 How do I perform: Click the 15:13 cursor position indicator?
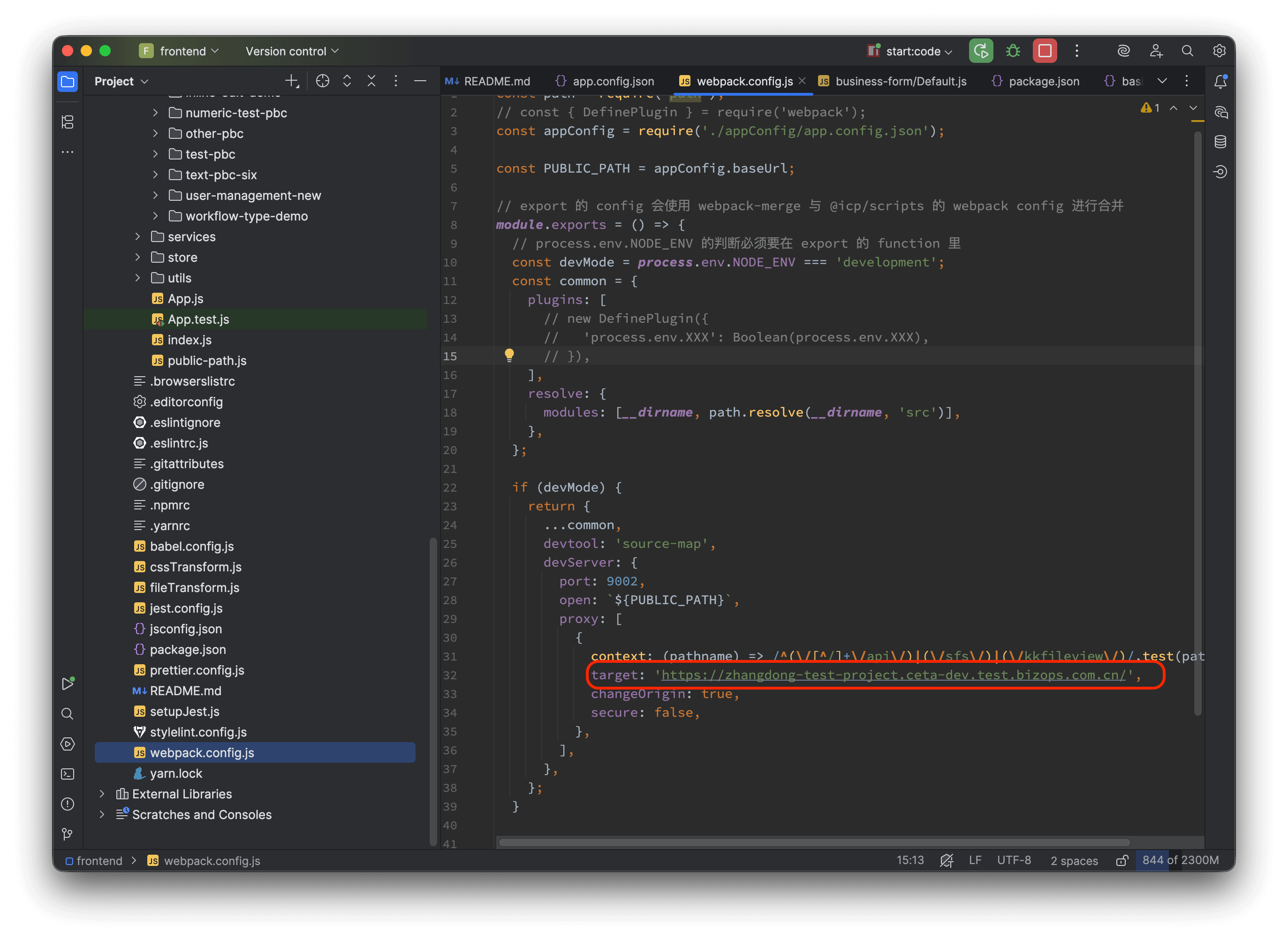[x=910, y=860]
